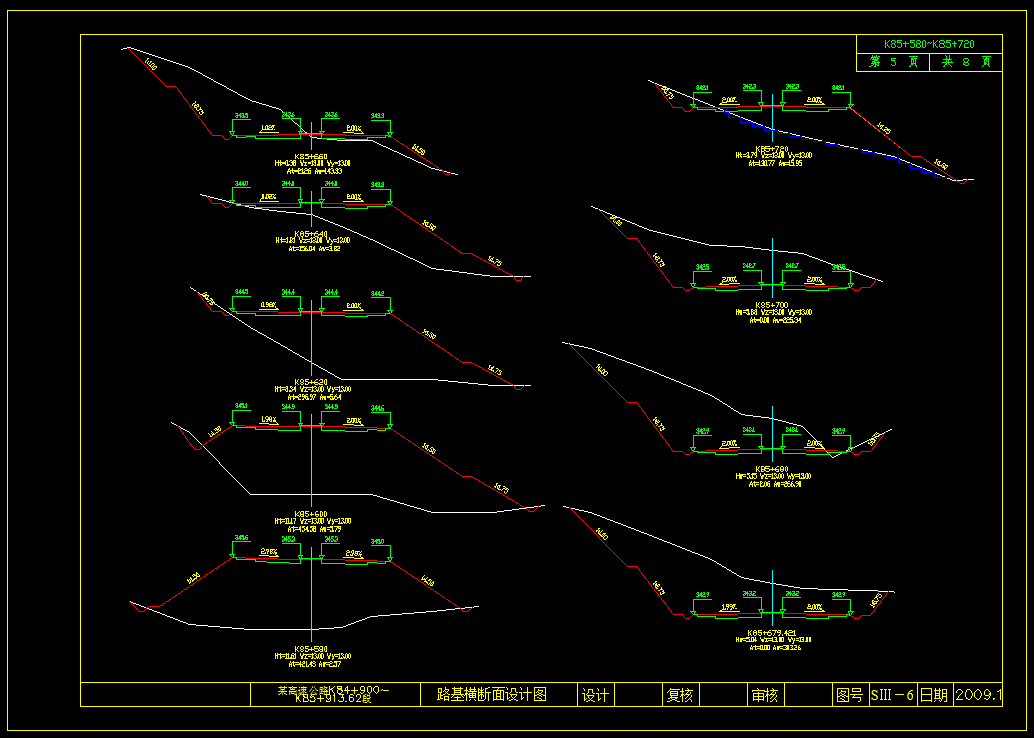Click the K85+580~K85+720 station range label
The width and height of the screenshot is (1034, 738).
929,44
